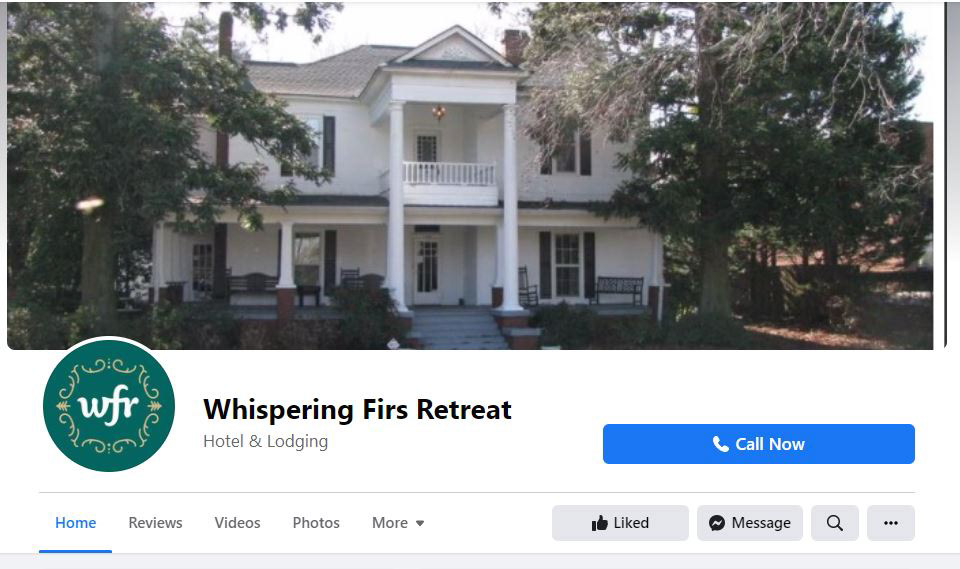This screenshot has width=960, height=569.
Task: Open the Reviews tab
Action: coord(156,522)
